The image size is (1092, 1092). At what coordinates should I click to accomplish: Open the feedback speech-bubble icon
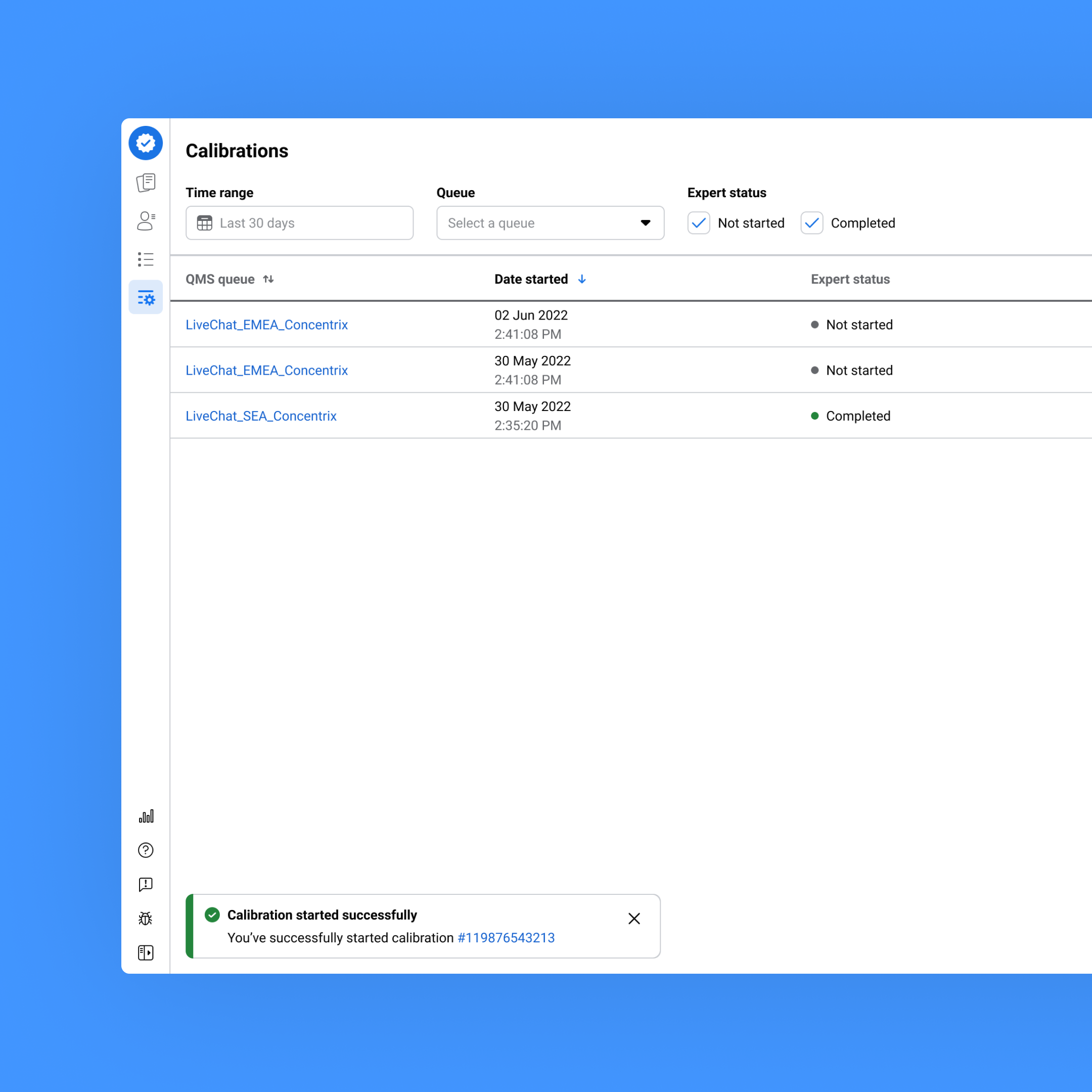(x=145, y=885)
